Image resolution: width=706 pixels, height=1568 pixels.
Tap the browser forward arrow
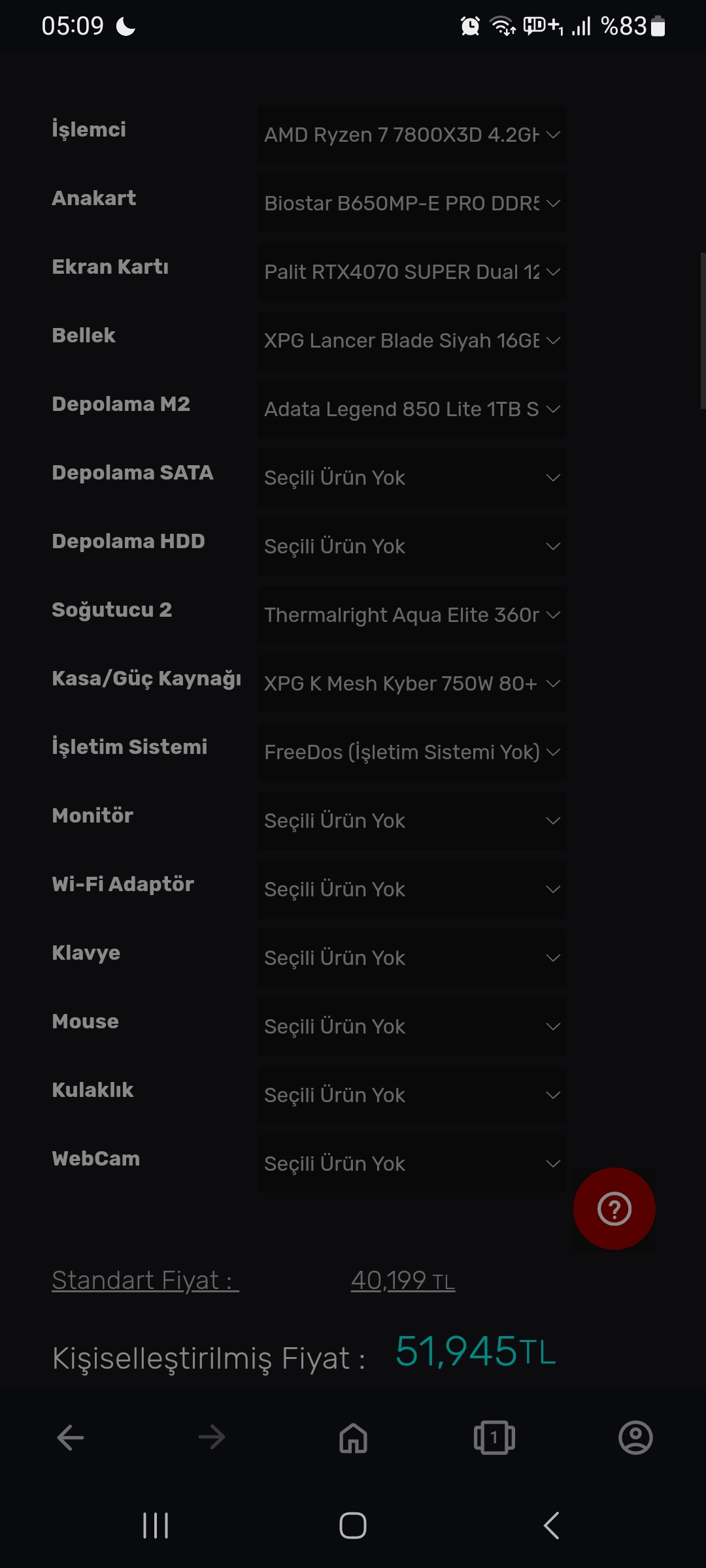pos(211,1437)
